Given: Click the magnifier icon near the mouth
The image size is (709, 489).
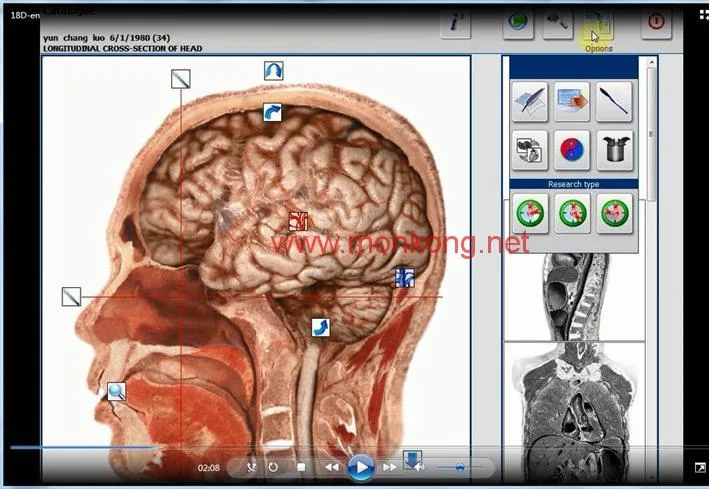Looking at the screenshot, I should coord(116,391).
